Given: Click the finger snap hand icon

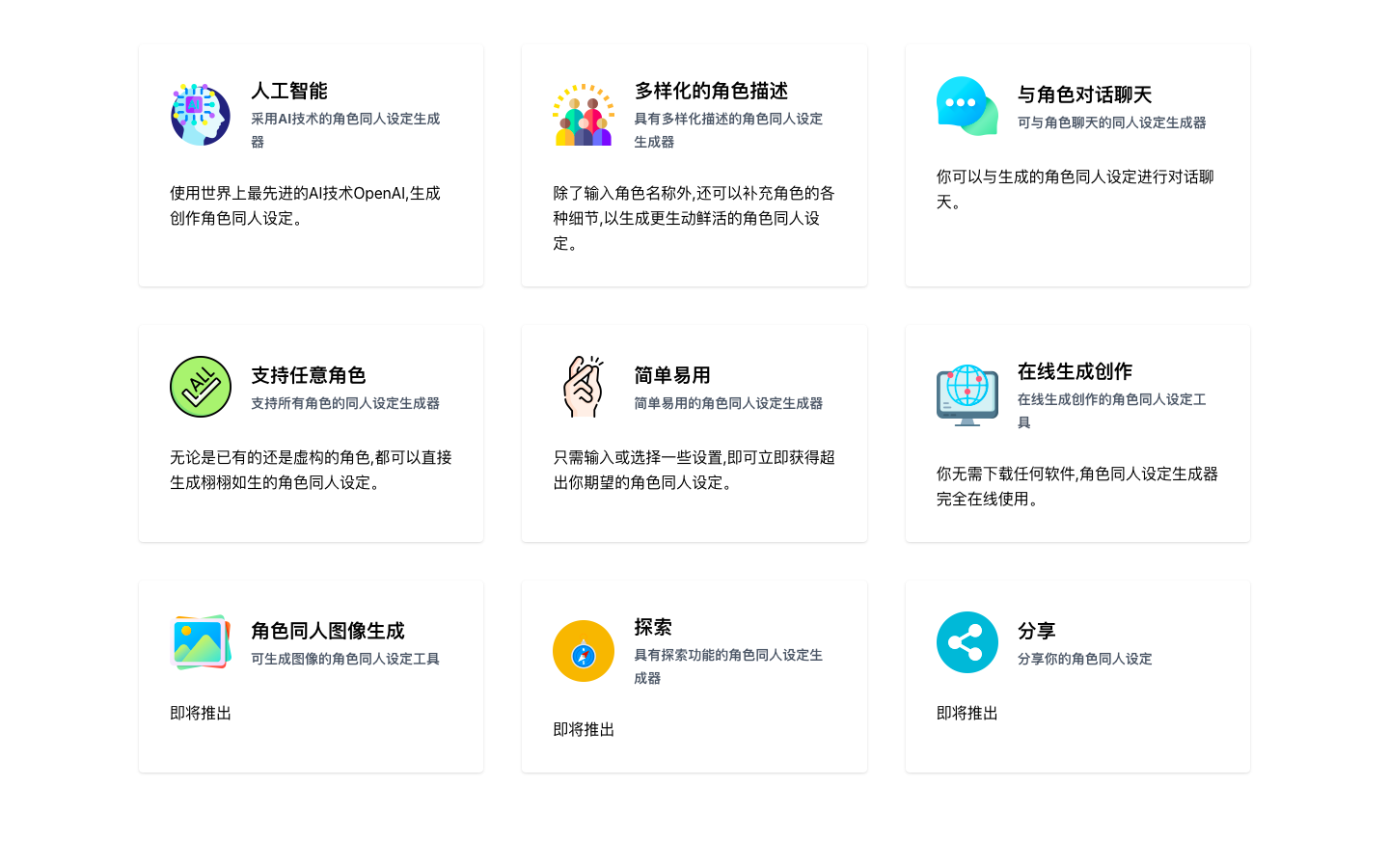Looking at the screenshot, I should [584, 387].
